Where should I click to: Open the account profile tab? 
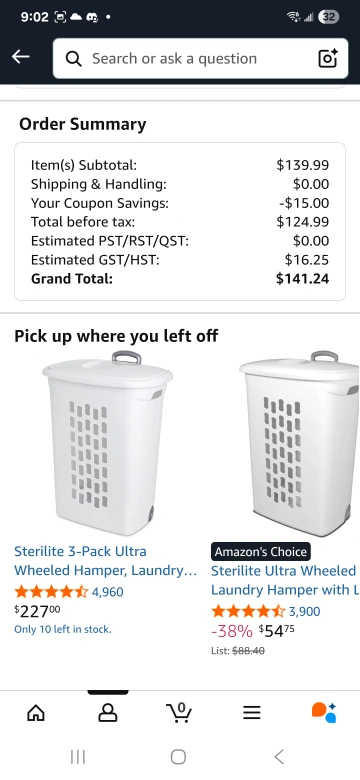(108, 713)
